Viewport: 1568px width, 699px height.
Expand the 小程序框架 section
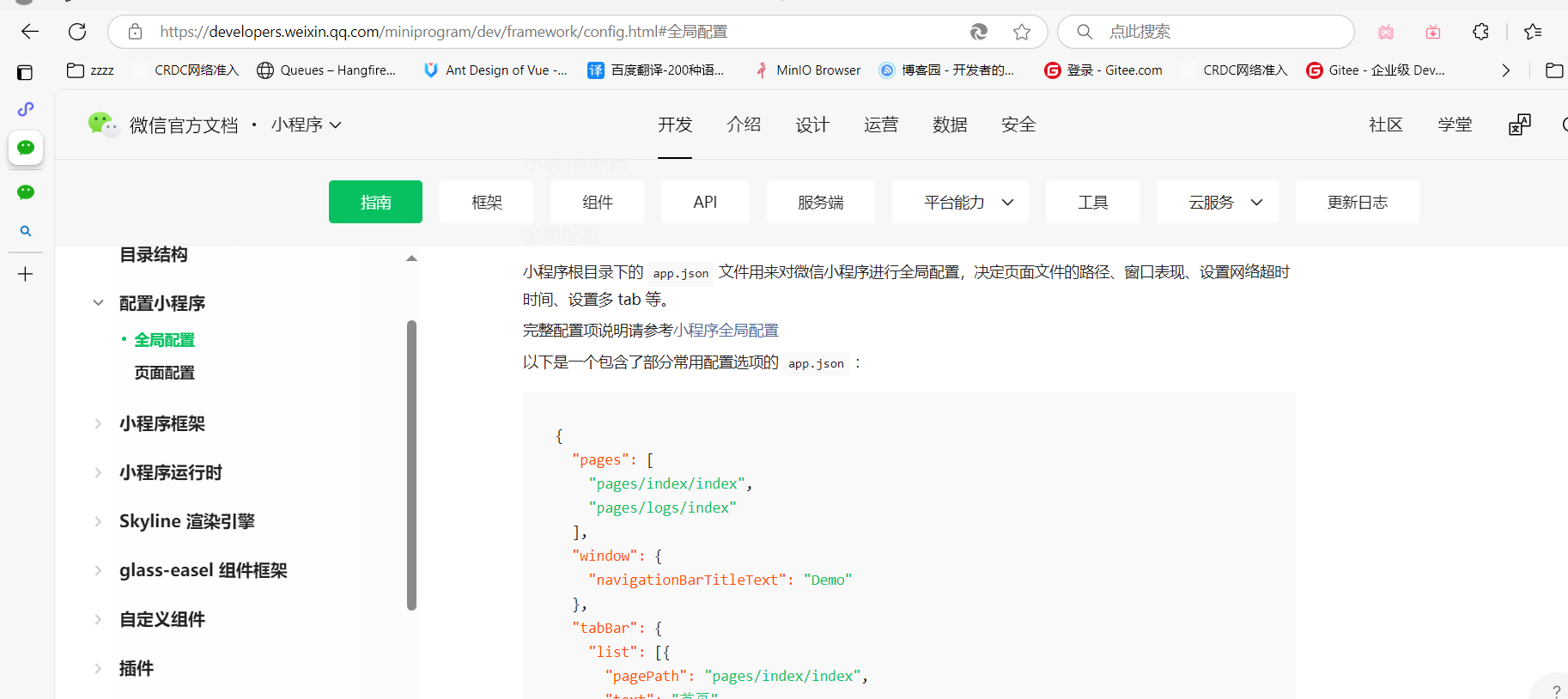(x=98, y=423)
